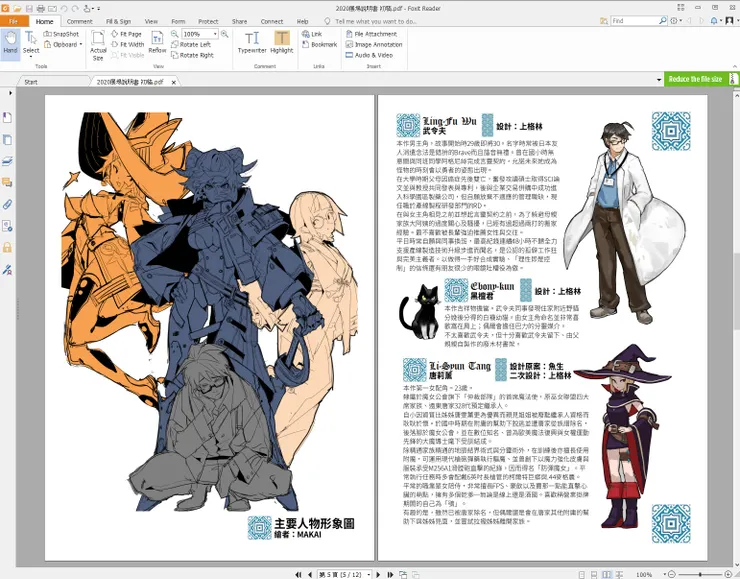
Task: Click Fit Page view option
Action: tap(126, 34)
